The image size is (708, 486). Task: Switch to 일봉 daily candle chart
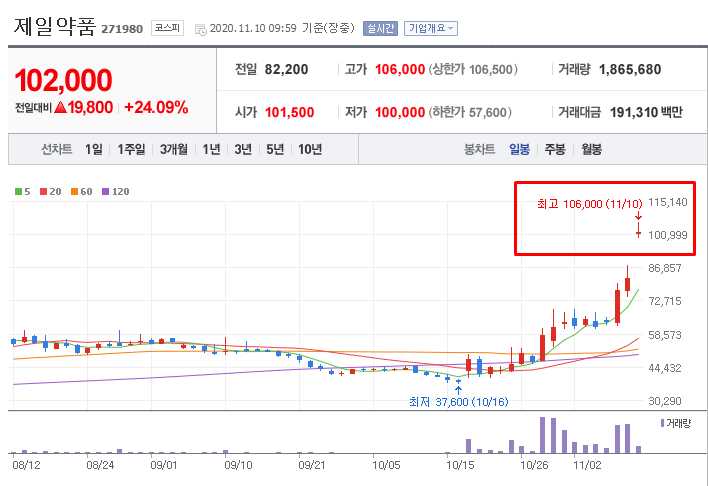click(x=519, y=149)
